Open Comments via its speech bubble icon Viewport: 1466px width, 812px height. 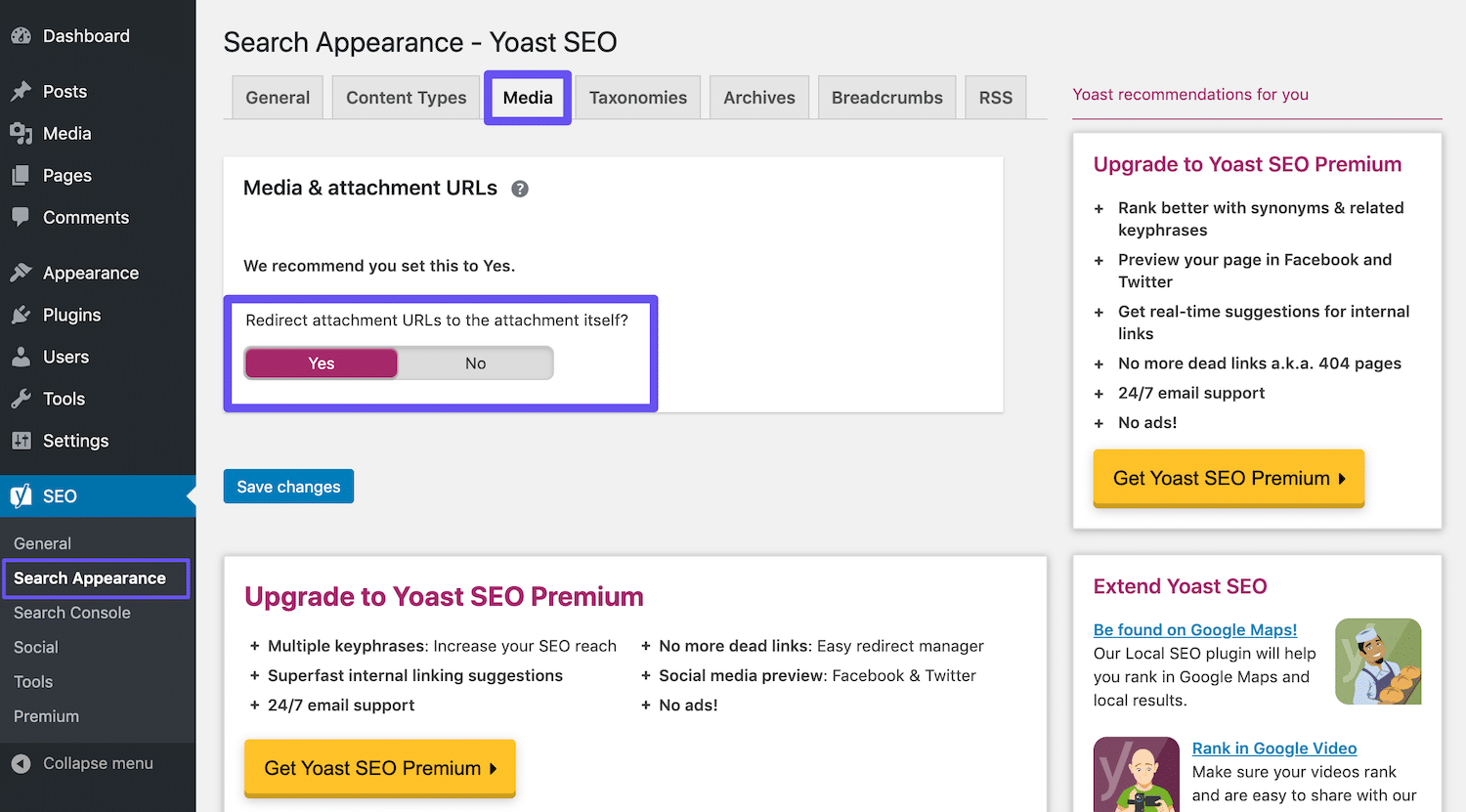(x=22, y=217)
